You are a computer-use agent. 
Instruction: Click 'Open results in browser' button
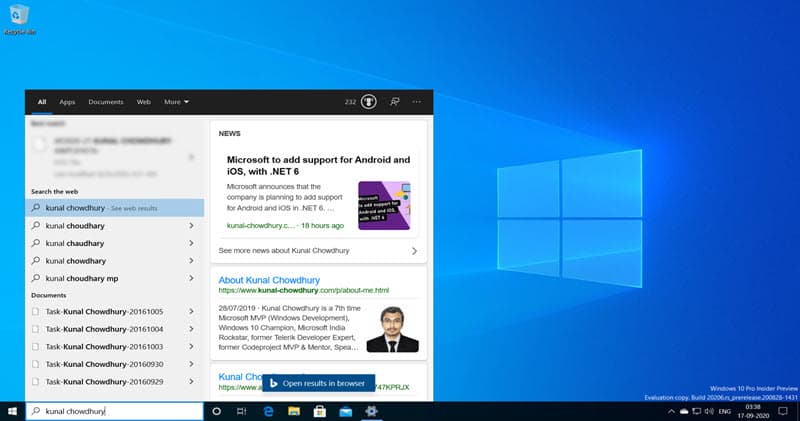click(x=318, y=383)
